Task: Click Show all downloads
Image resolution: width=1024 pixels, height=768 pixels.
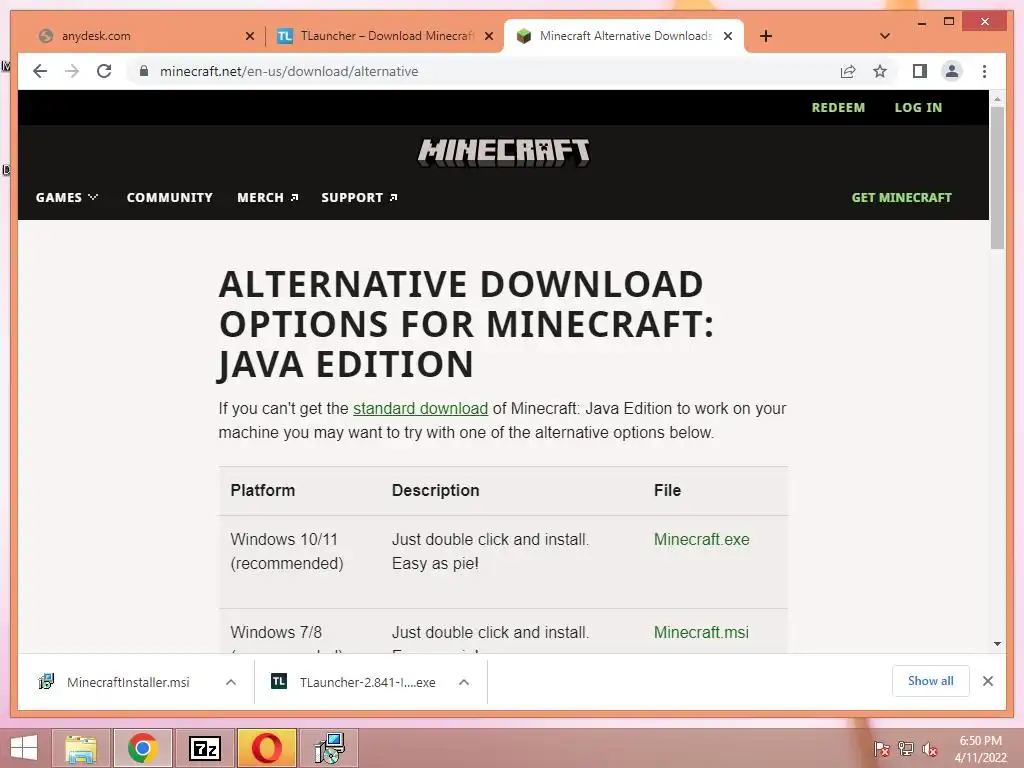Action: point(931,681)
